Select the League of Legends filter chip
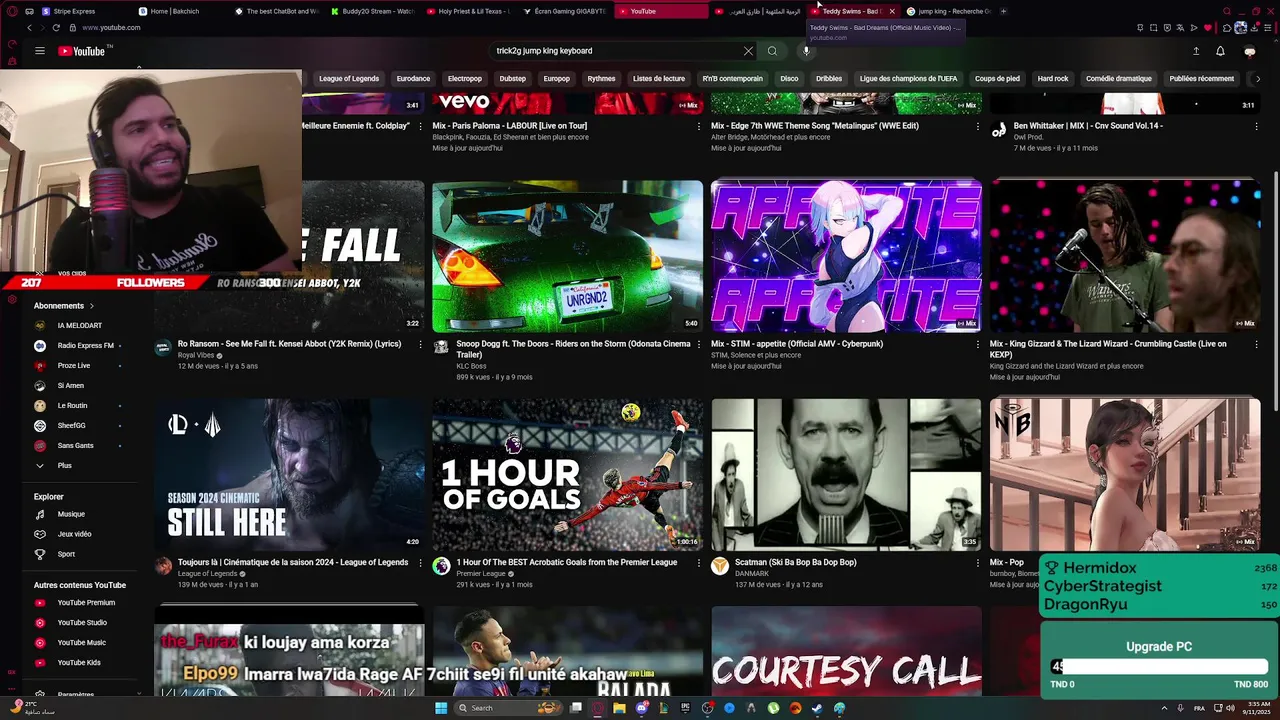The height and width of the screenshot is (720, 1280). tap(349, 78)
